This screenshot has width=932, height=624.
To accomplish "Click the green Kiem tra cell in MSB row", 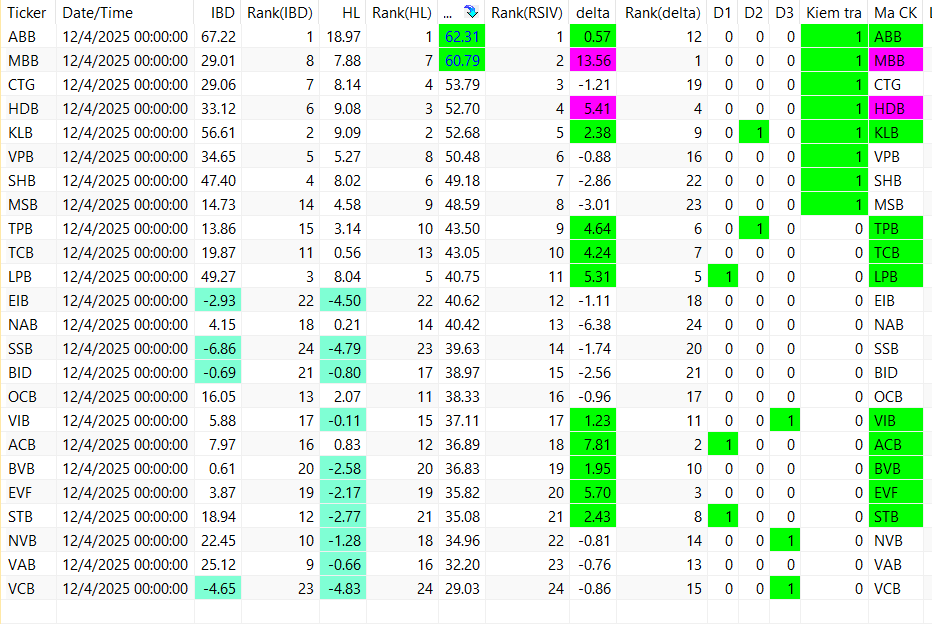I will coord(835,205).
